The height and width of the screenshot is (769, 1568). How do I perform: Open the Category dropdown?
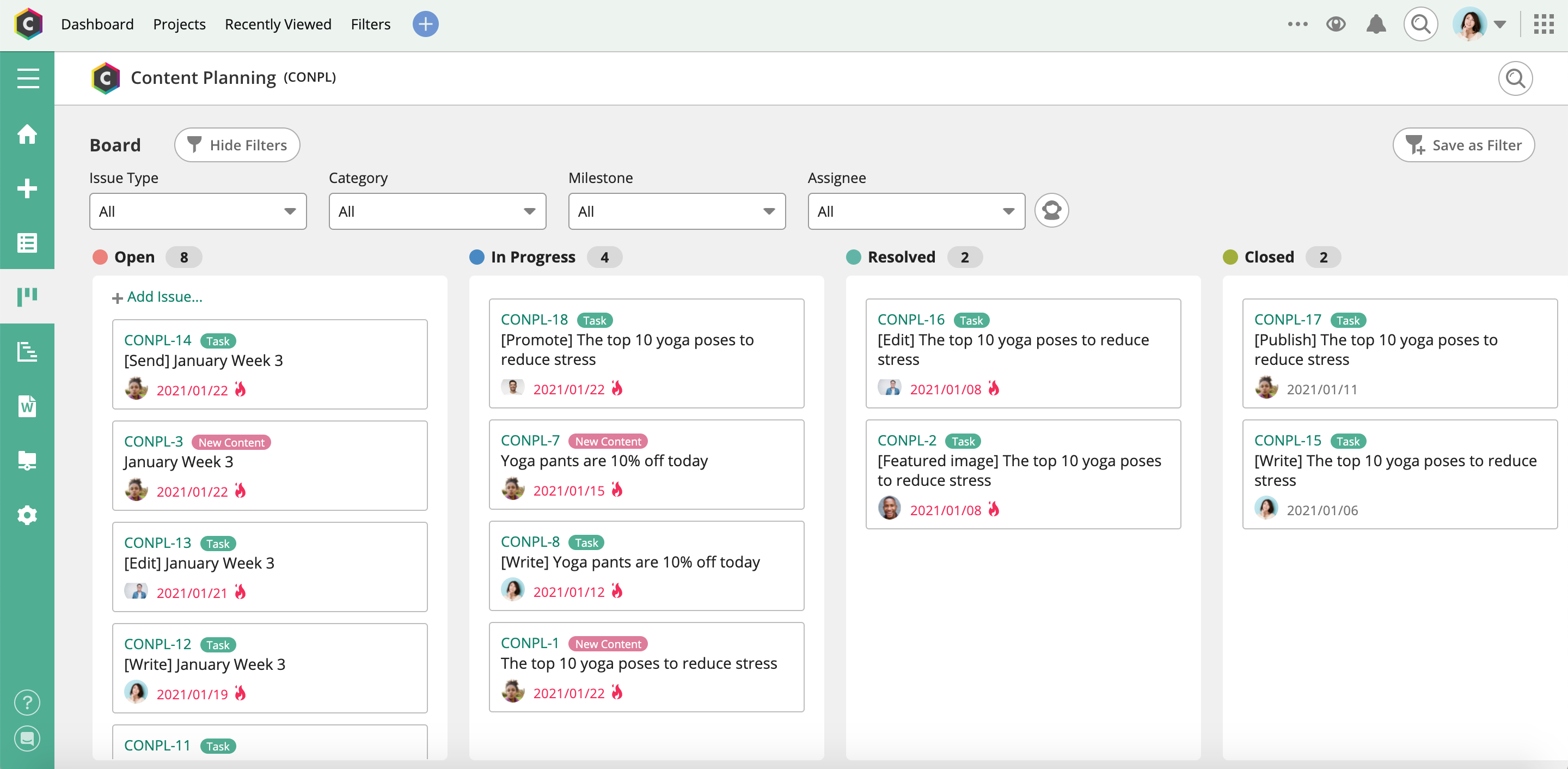click(x=437, y=211)
